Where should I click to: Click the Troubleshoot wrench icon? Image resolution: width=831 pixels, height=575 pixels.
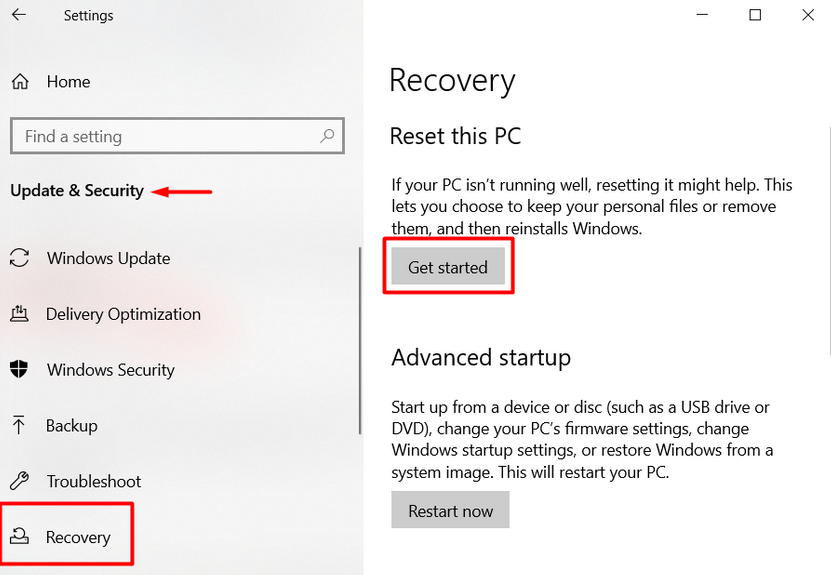[19, 482]
